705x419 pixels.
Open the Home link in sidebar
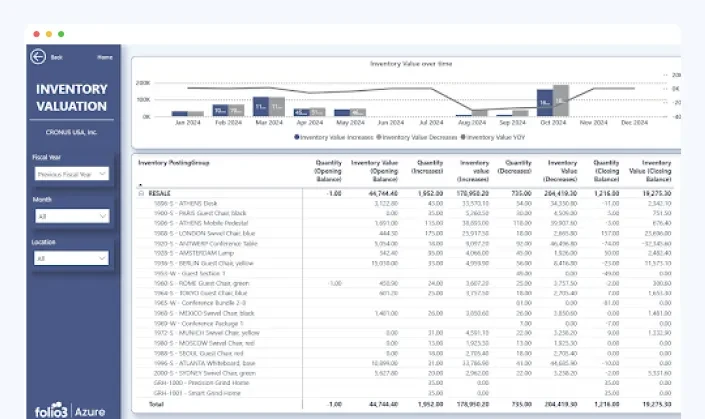(x=105, y=57)
